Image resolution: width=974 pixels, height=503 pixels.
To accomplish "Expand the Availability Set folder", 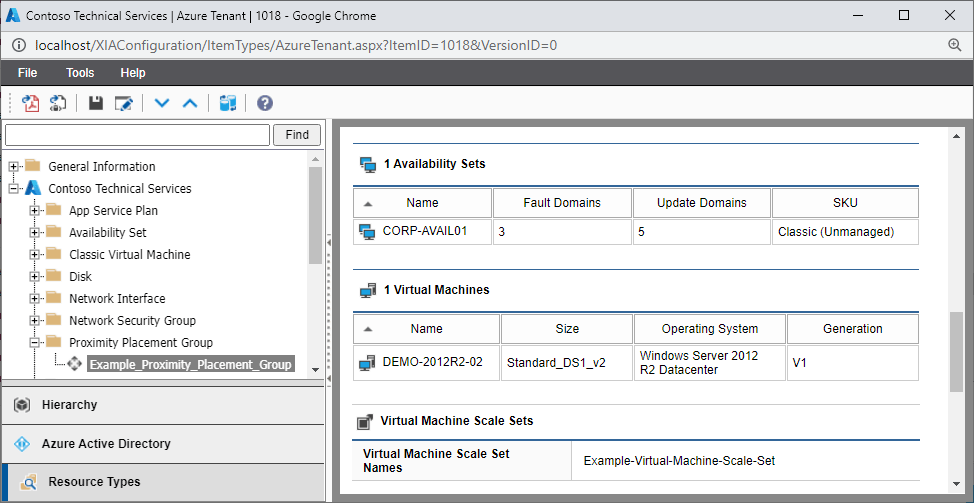I will [35, 232].
